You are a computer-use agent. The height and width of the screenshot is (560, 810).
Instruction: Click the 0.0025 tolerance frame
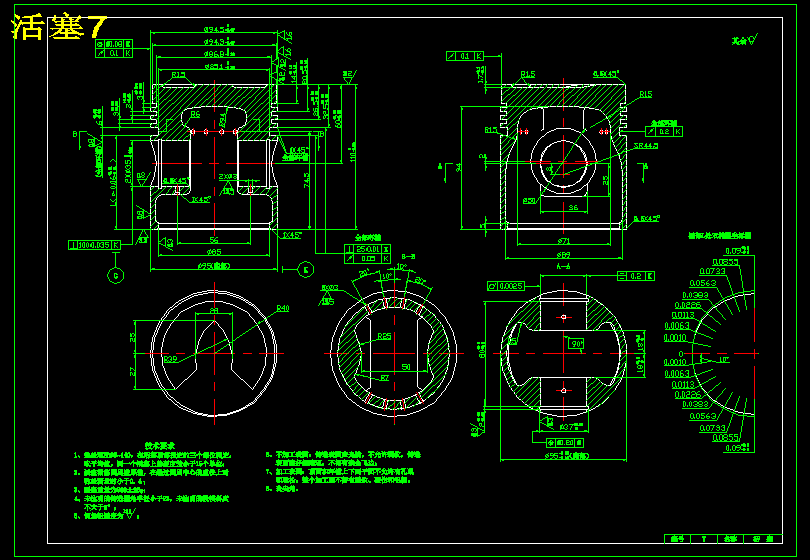click(x=506, y=286)
